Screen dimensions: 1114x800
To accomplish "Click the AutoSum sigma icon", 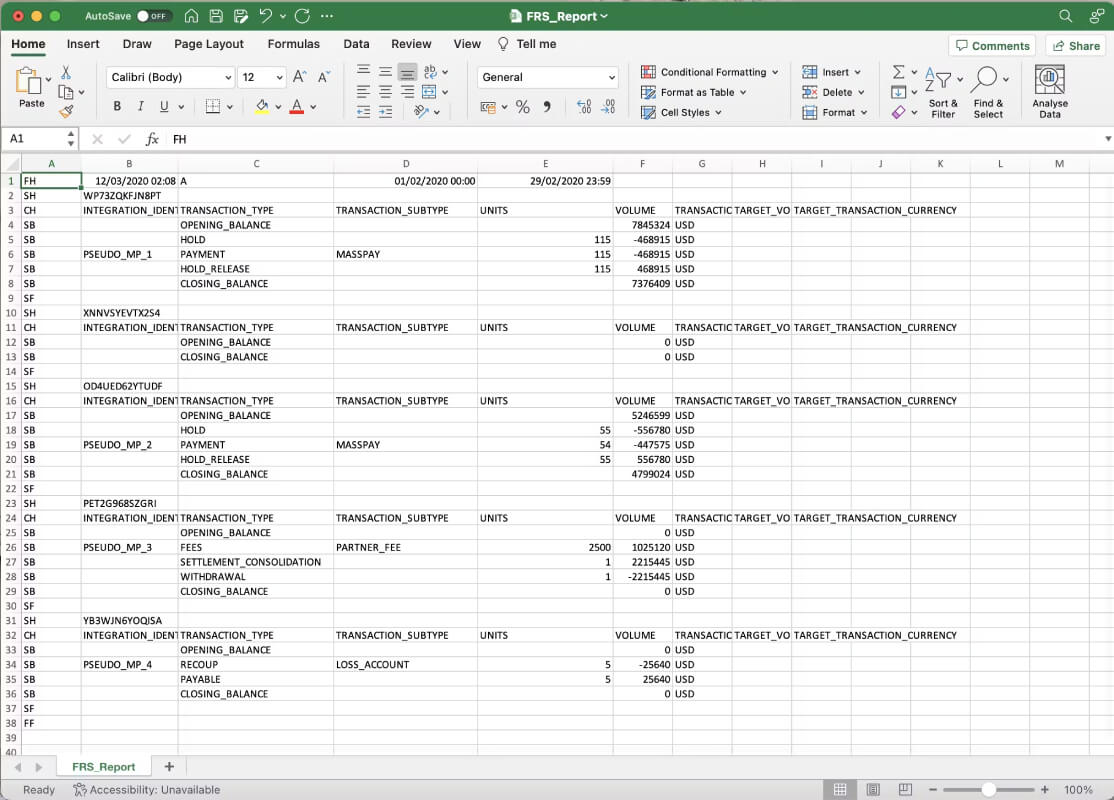I will click(x=899, y=72).
